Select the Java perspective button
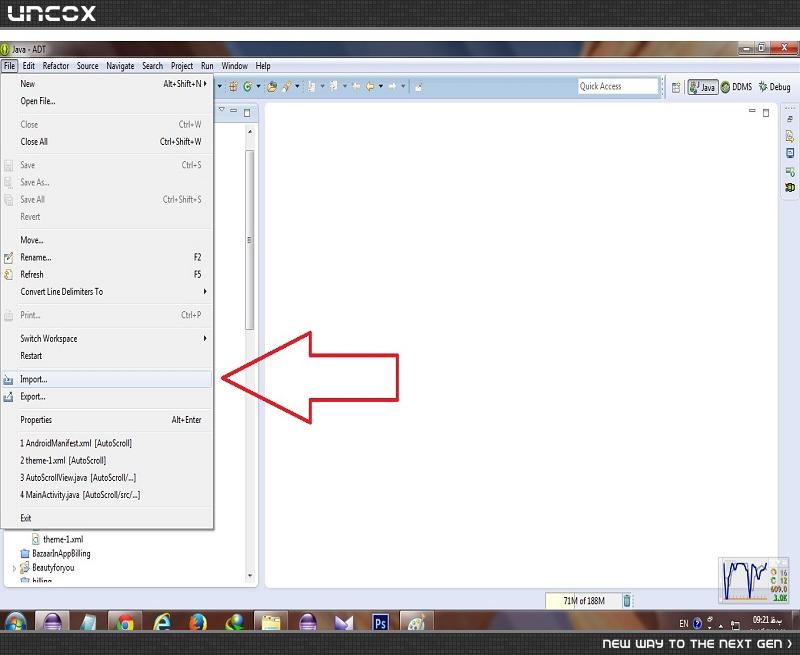This screenshot has width=800, height=655. [703, 87]
